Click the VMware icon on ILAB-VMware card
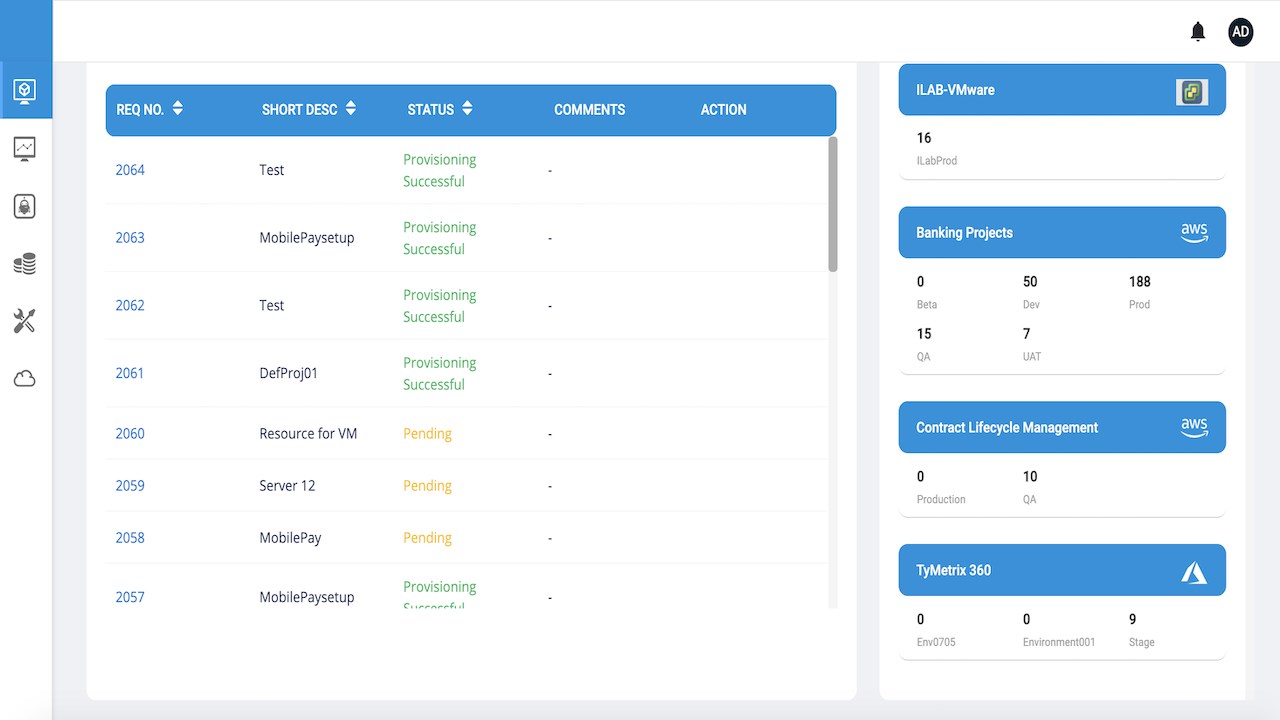This screenshot has width=1280, height=720. [1192, 92]
